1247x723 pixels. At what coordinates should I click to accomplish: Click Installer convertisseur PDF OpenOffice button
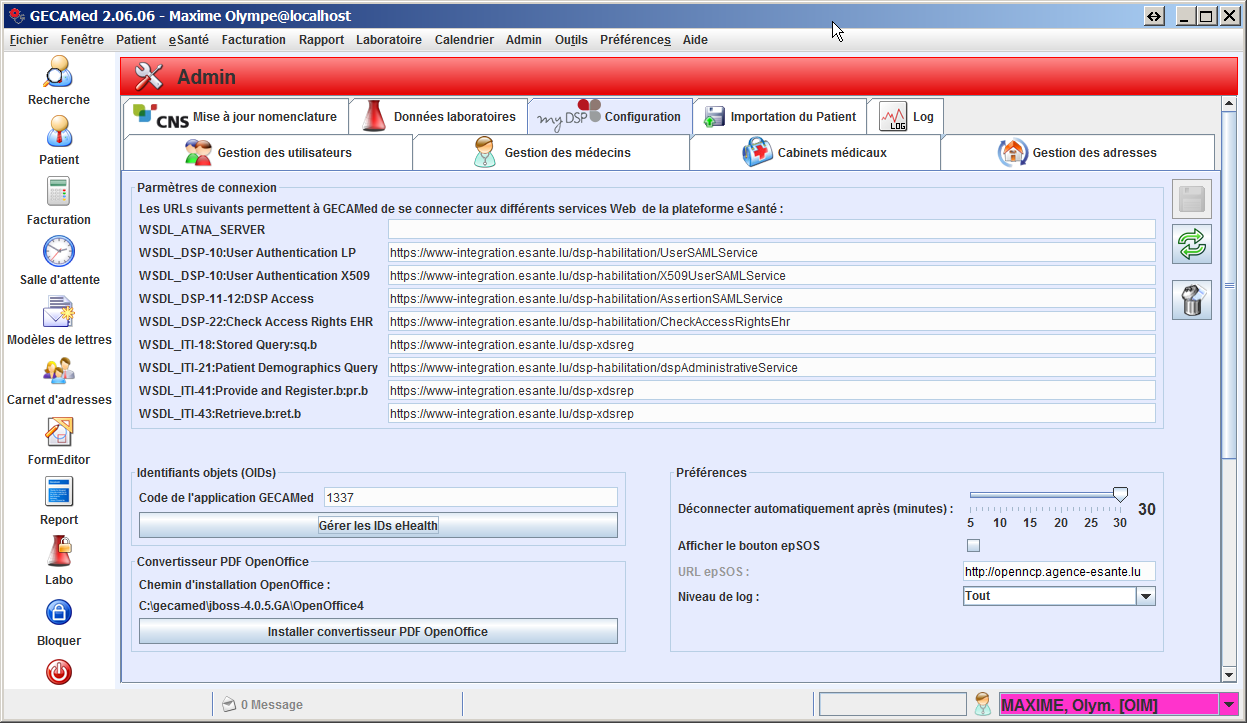[378, 632]
